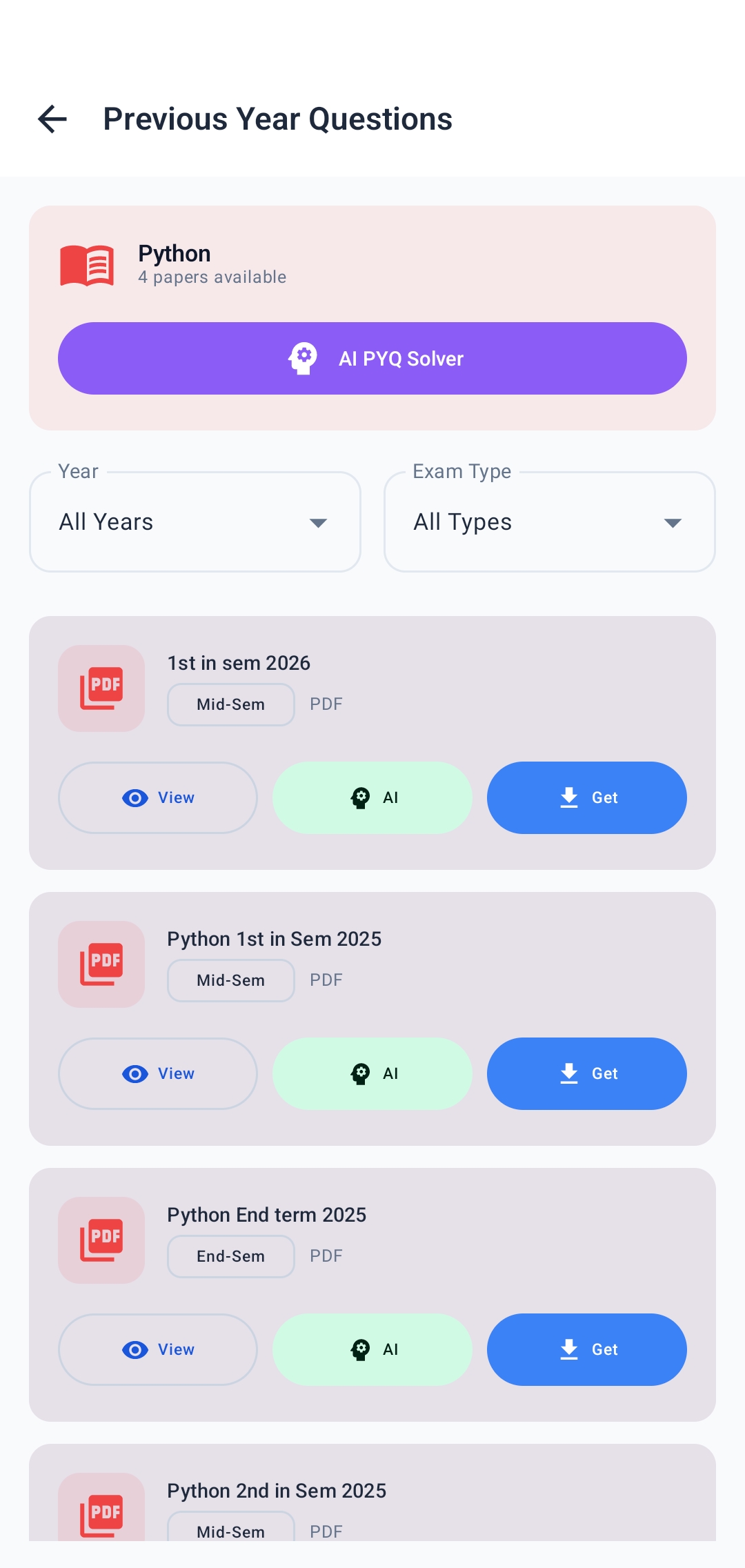Tap the PDF icon for Python 1st in Sem 2025
Screen dimensions: 745x1568
pyautogui.click(x=101, y=964)
